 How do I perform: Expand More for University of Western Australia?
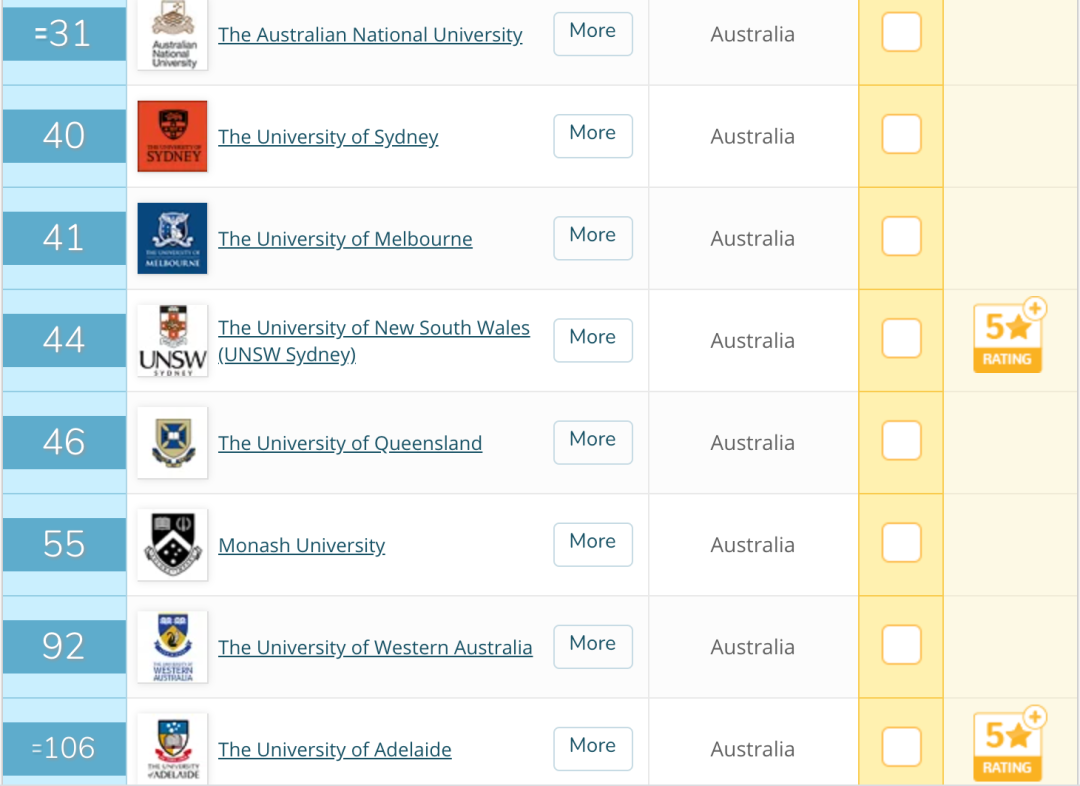(x=593, y=647)
